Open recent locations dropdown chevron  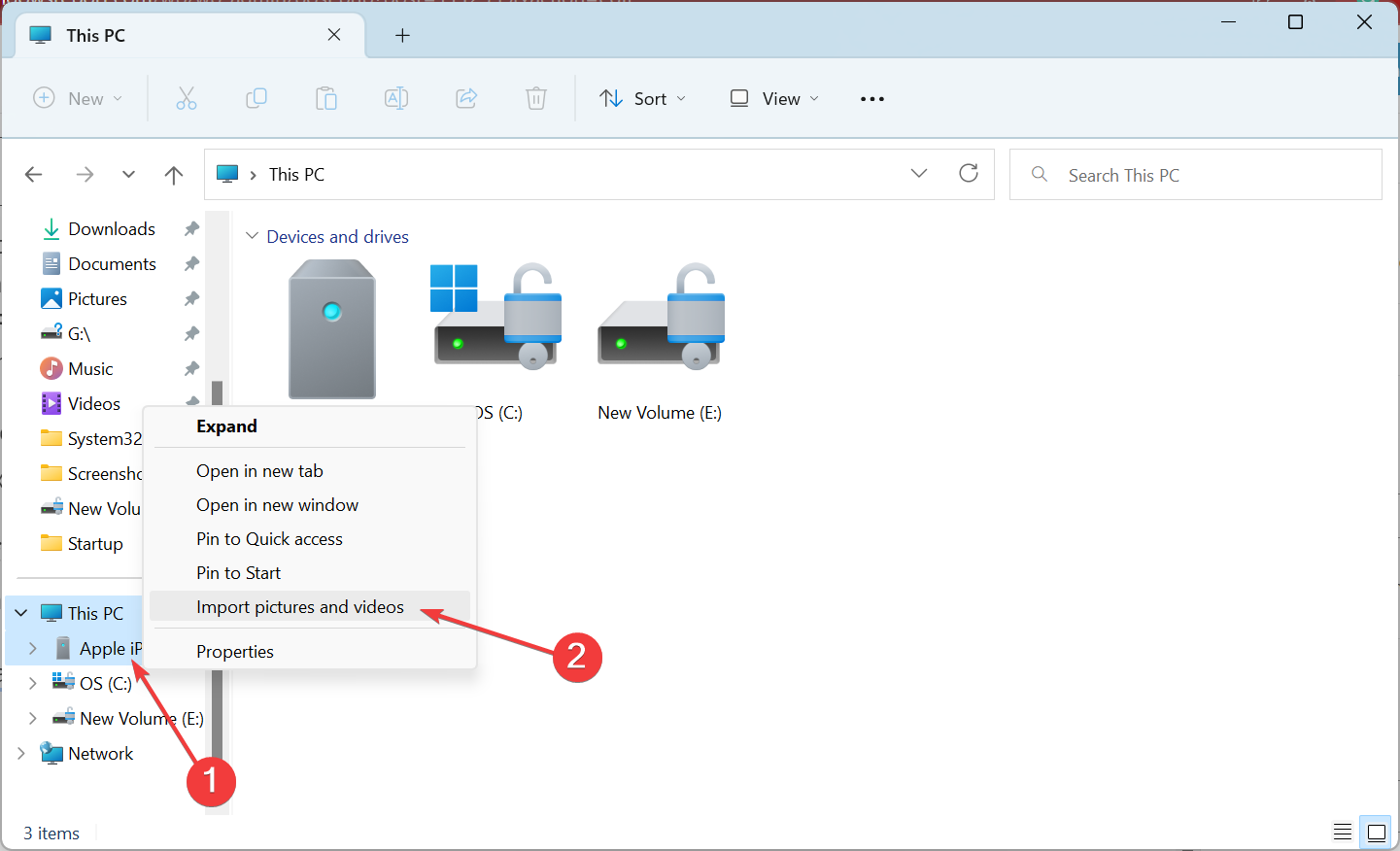(128, 175)
